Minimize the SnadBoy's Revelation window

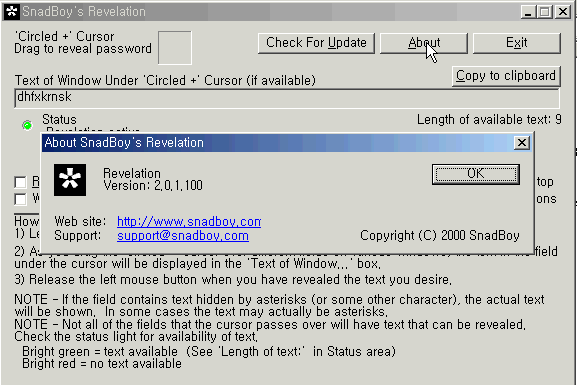coord(528,12)
